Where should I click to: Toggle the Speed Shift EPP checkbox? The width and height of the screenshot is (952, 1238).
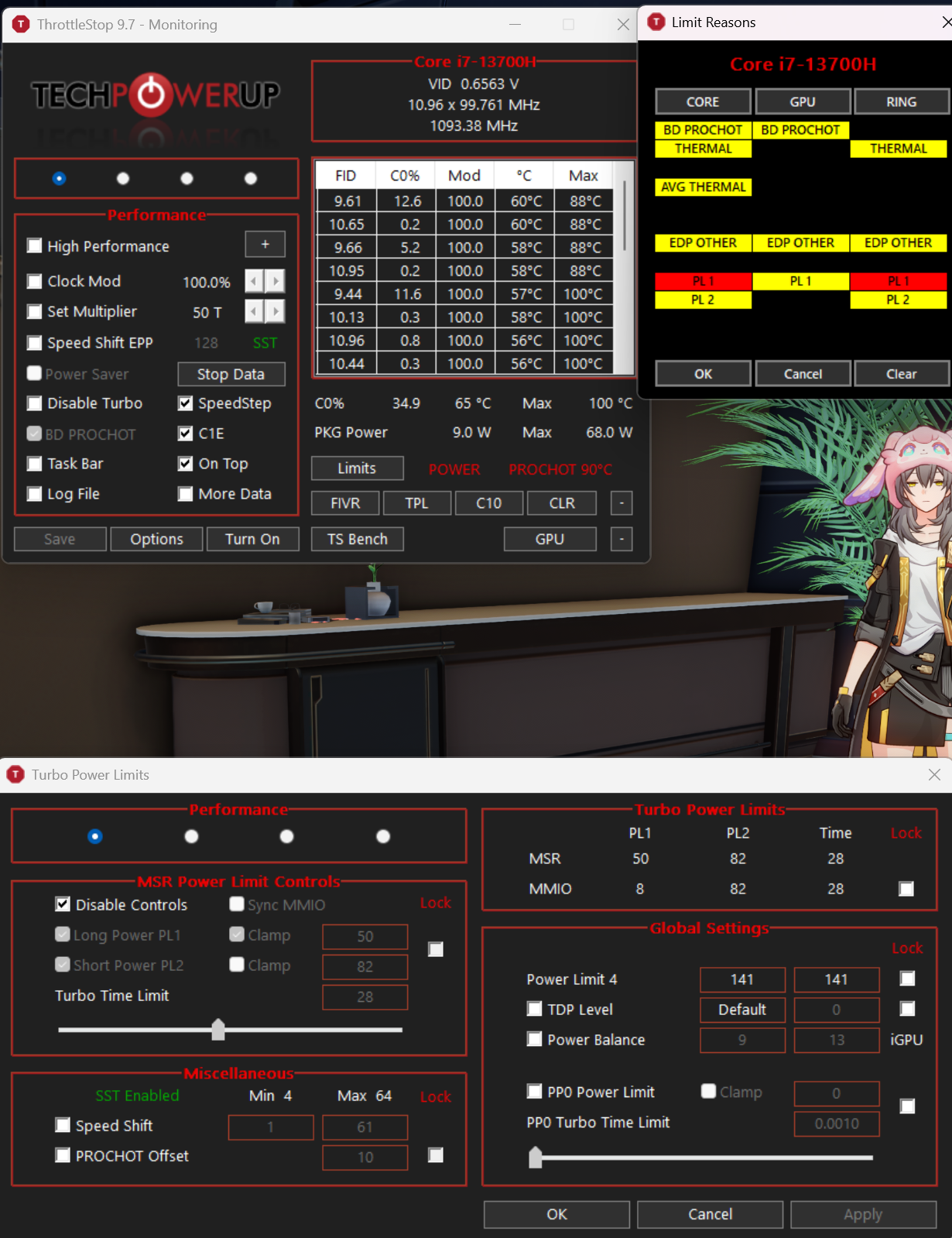click(34, 342)
